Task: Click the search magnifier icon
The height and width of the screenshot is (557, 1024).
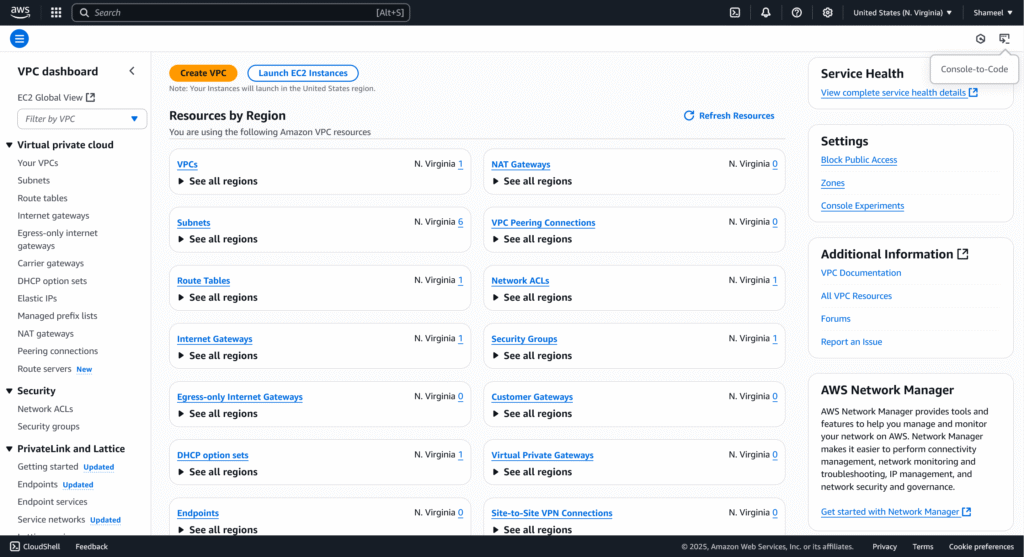Action: point(84,12)
